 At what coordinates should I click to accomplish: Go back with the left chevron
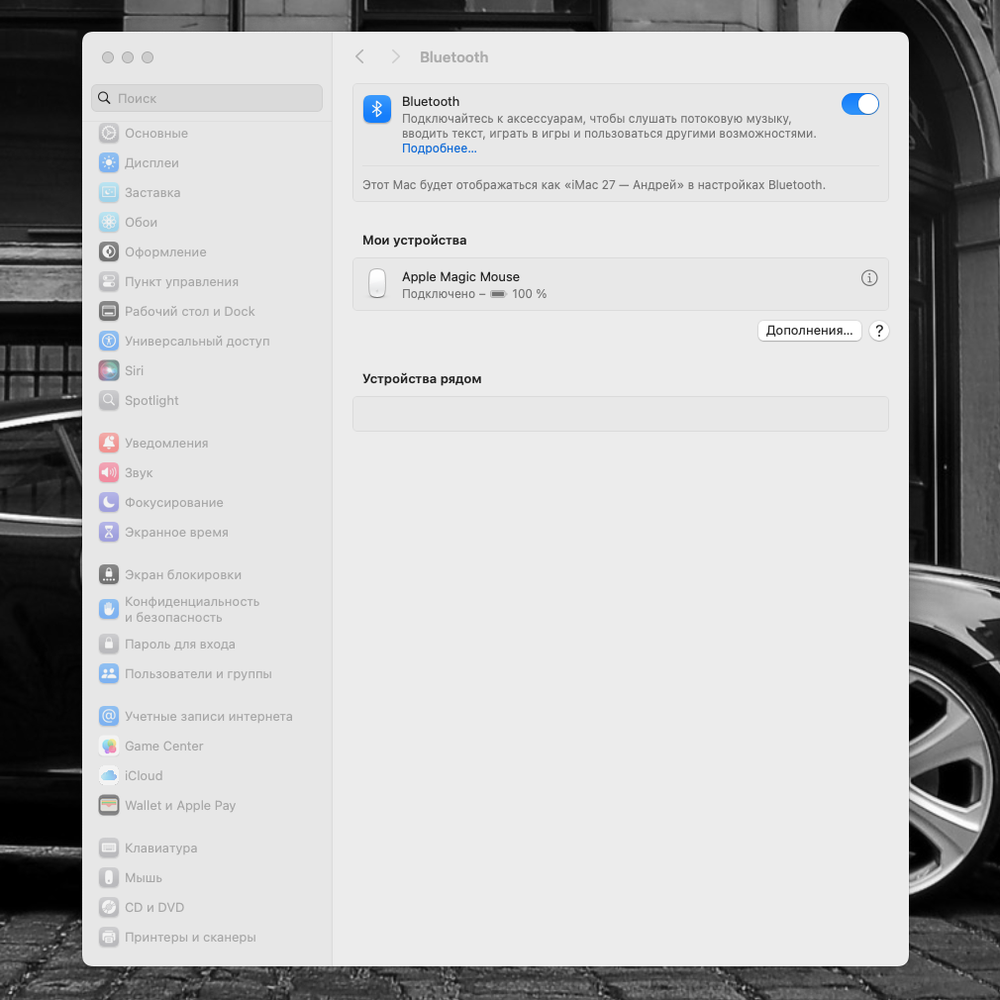360,57
